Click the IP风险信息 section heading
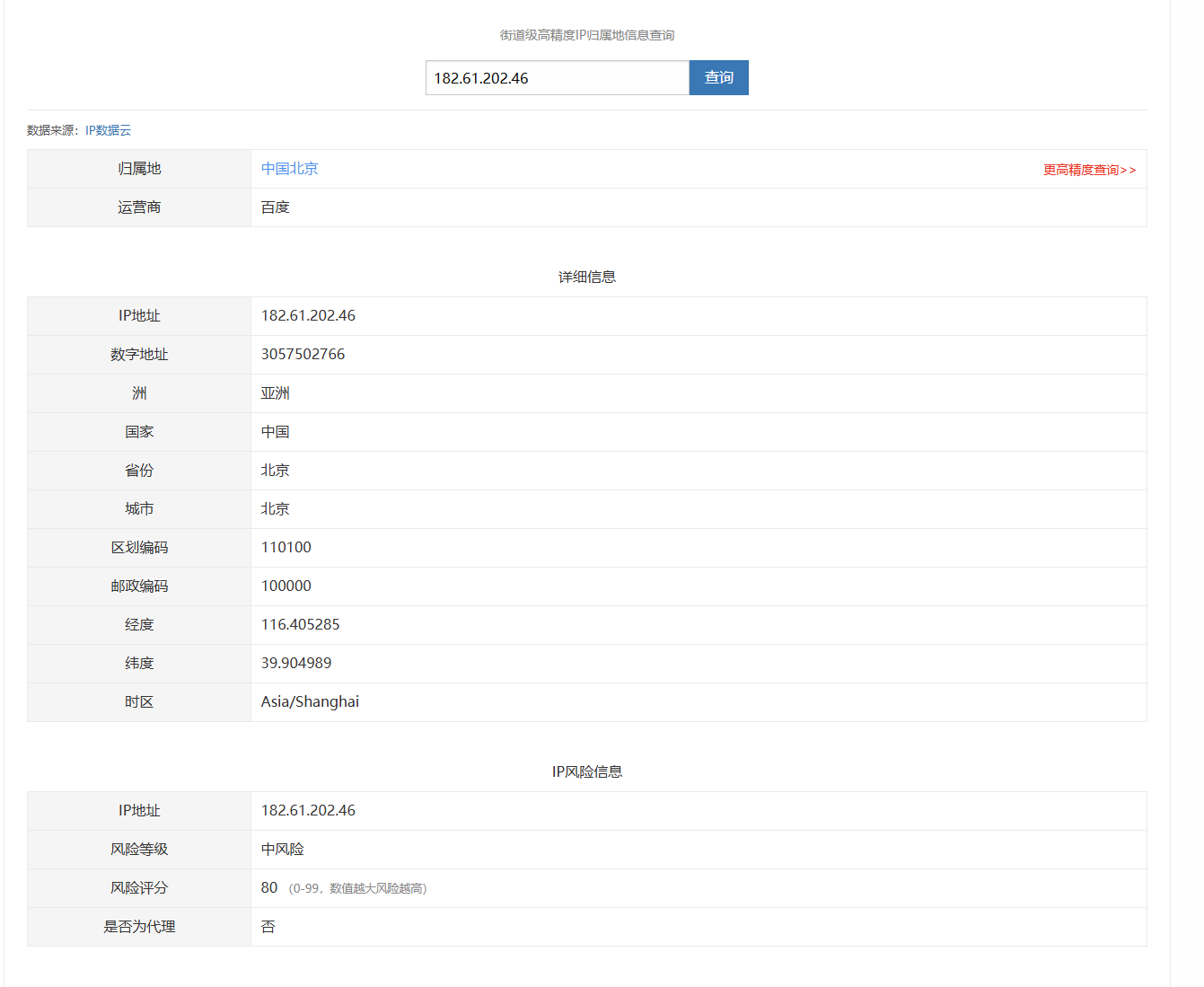 click(x=587, y=771)
